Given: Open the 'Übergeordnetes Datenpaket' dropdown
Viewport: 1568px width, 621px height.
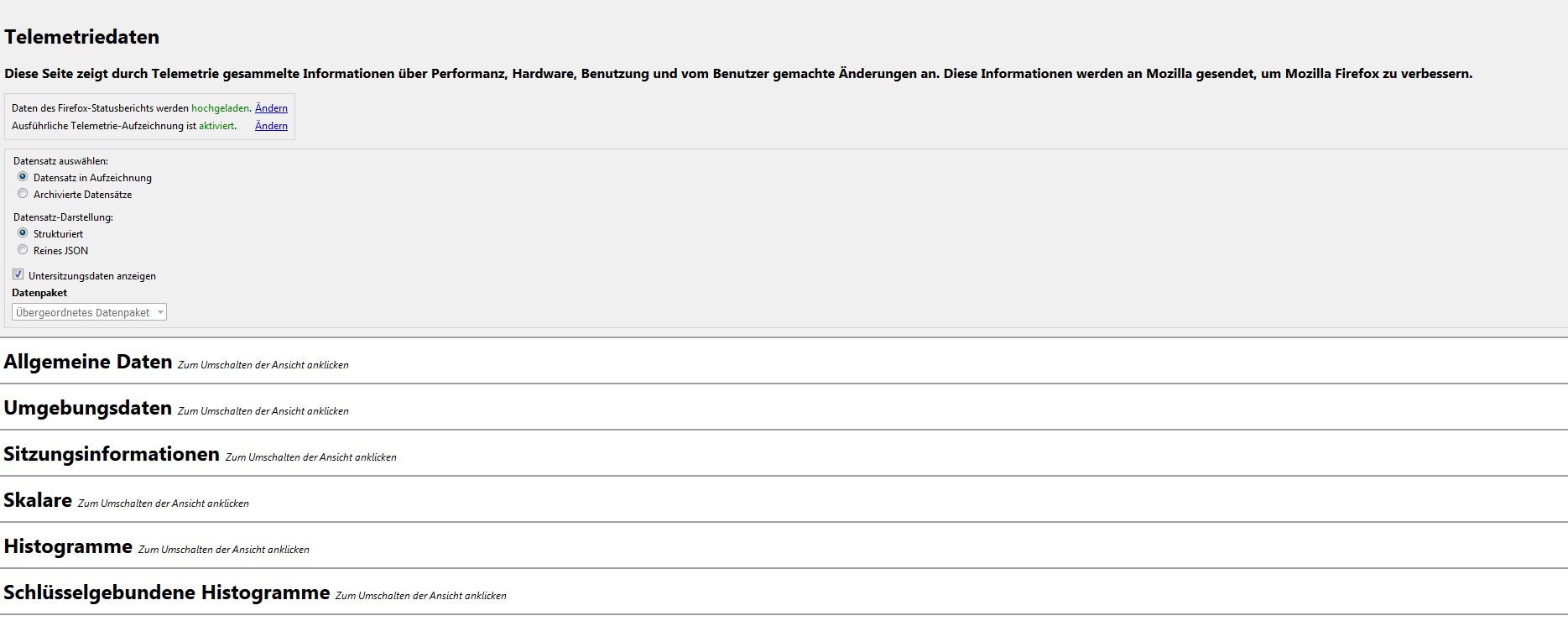Looking at the screenshot, I should coord(89,312).
